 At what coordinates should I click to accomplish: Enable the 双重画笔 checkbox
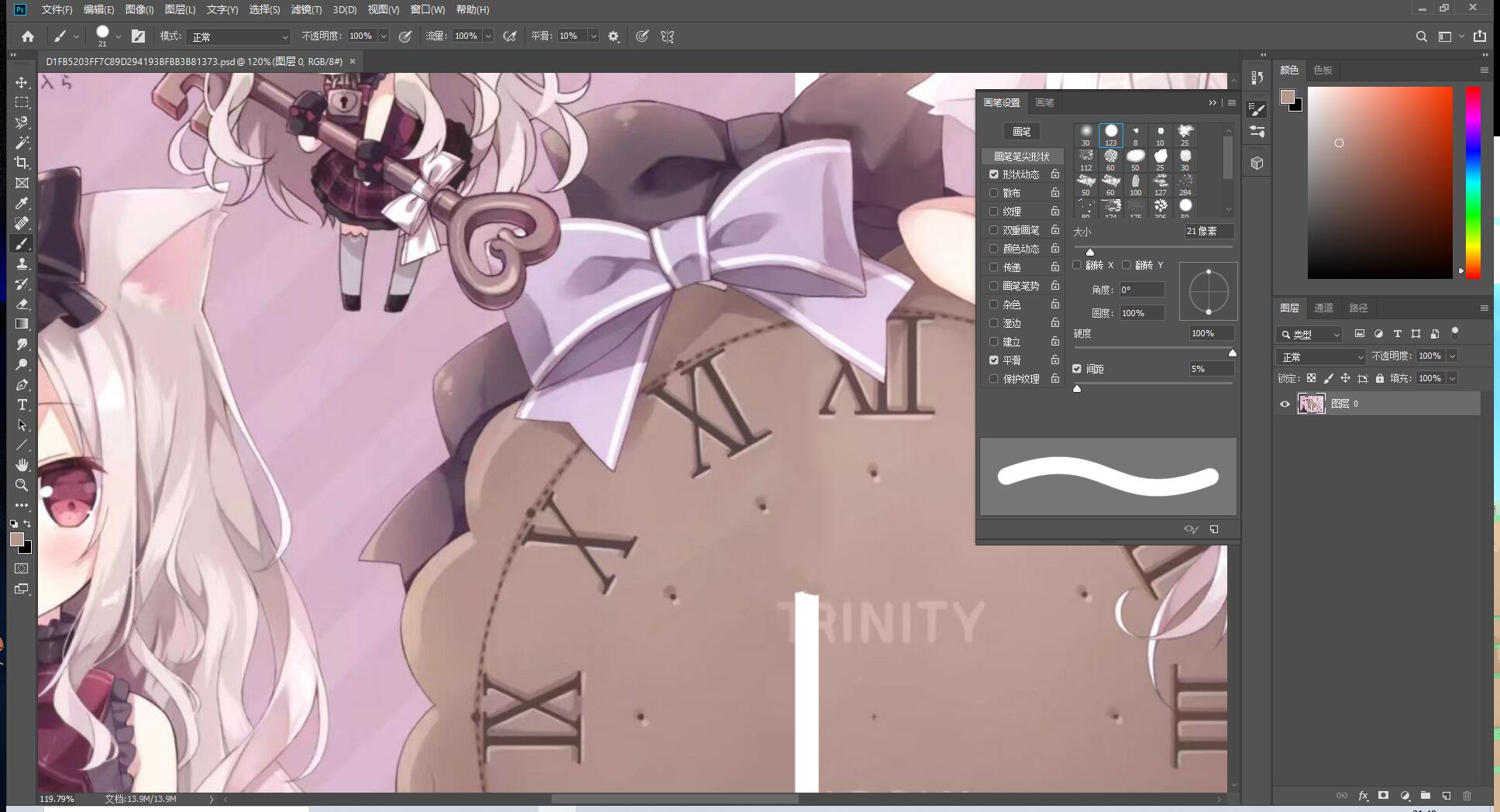[994, 230]
